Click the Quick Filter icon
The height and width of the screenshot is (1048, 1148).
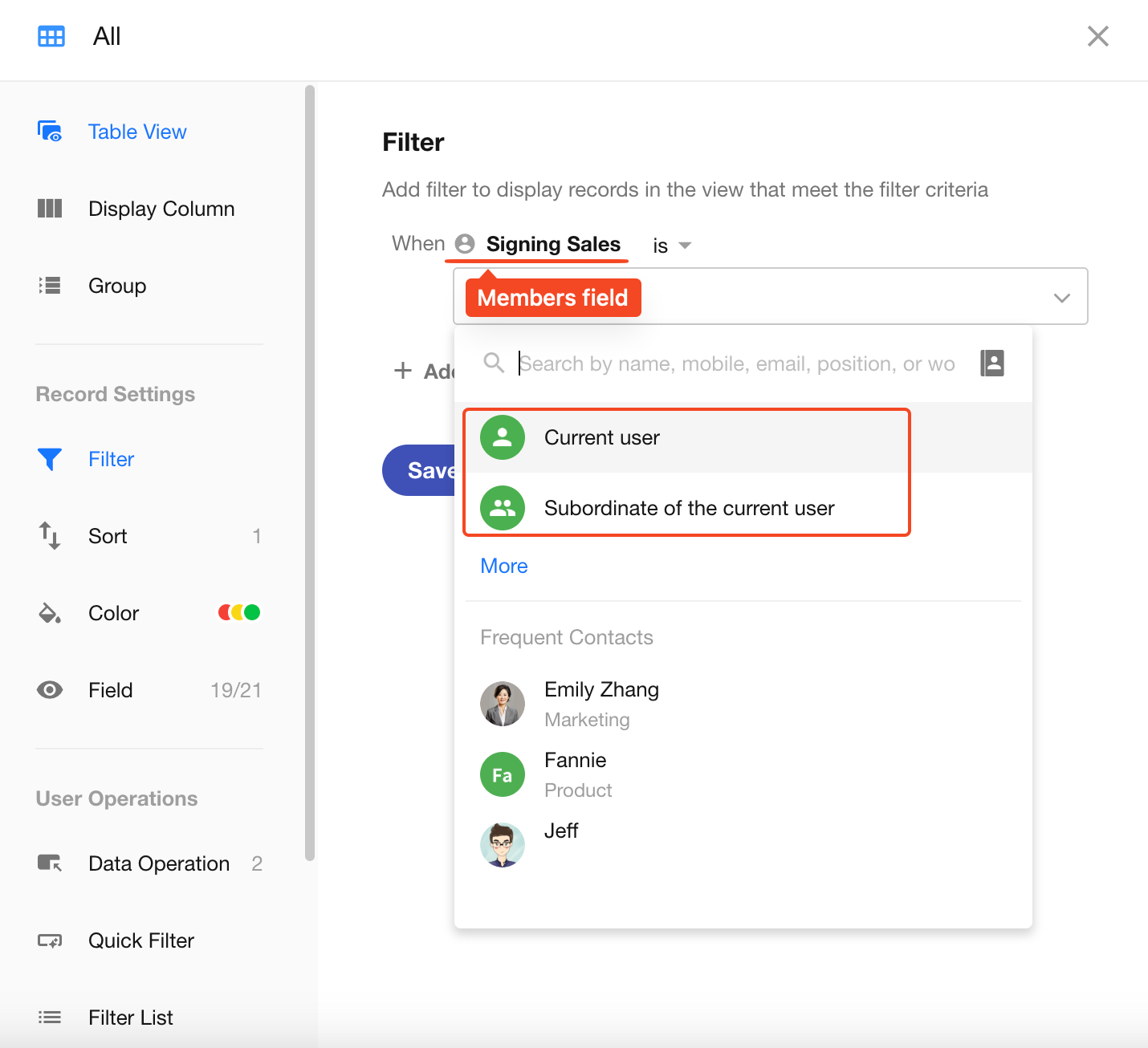(50, 940)
